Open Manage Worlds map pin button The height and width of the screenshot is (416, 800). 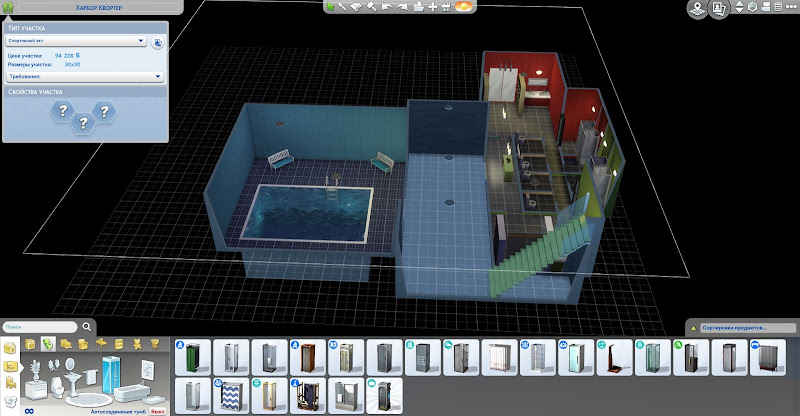click(697, 8)
